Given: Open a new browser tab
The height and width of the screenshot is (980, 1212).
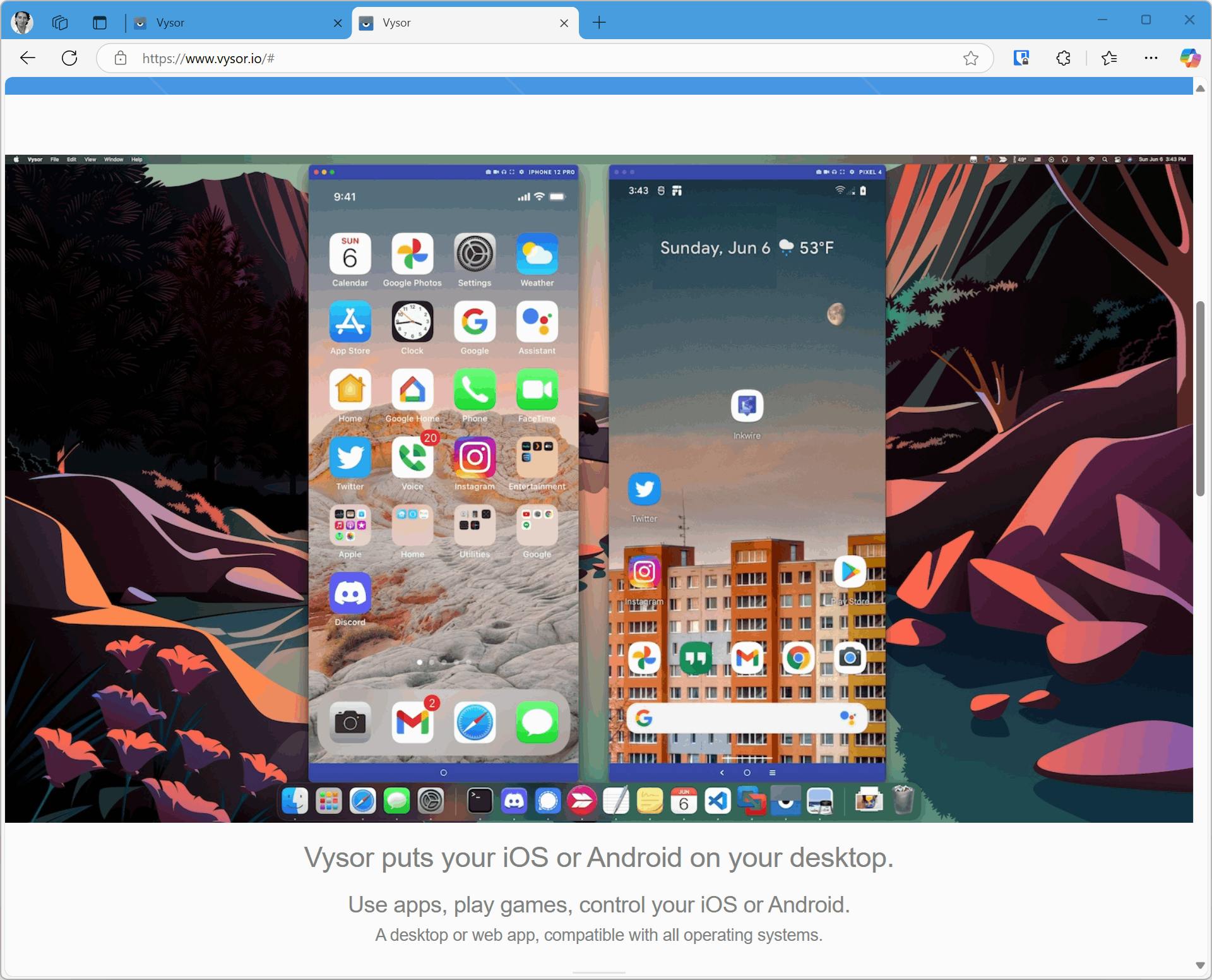Looking at the screenshot, I should tap(599, 23).
